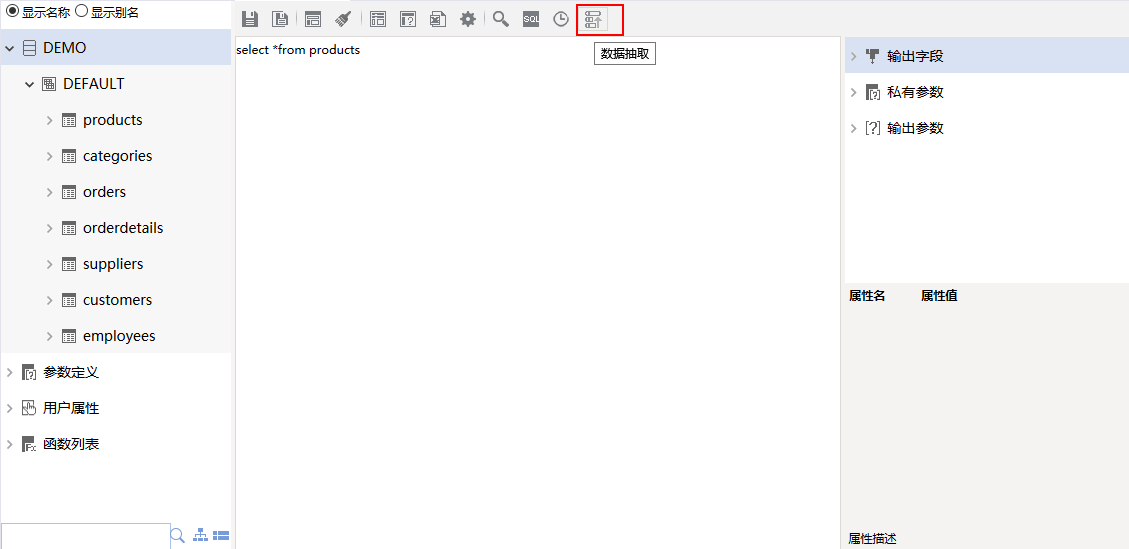Expand the suppliers table node
Image resolution: width=1129 pixels, height=549 pixels.
[50, 264]
